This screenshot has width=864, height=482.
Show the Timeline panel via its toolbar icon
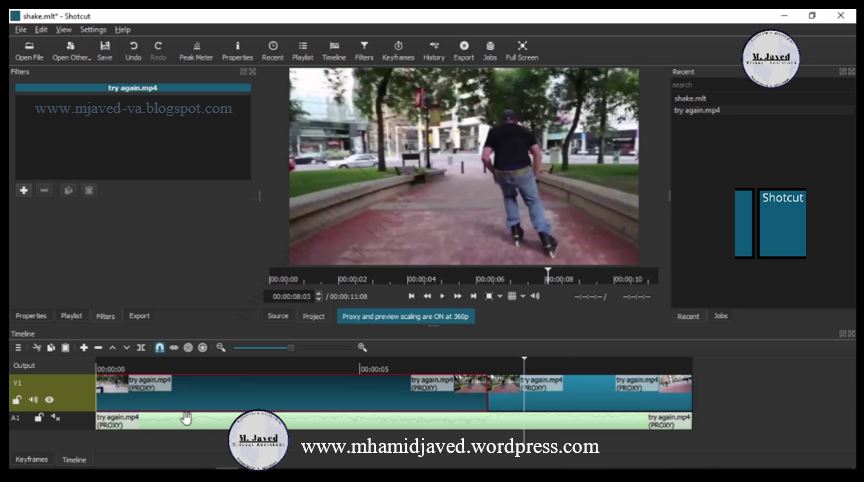tap(334, 51)
